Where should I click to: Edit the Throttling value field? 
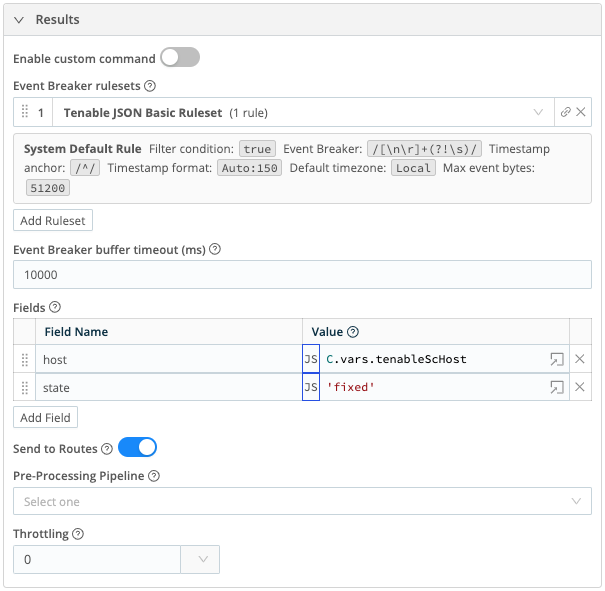pyautogui.click(x=97, y=559)
